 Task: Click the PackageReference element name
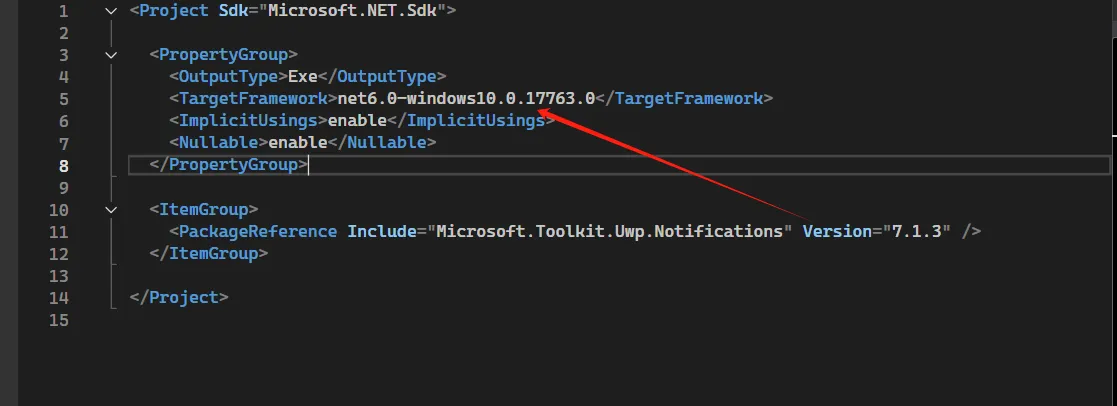click(x=258, y=232)
